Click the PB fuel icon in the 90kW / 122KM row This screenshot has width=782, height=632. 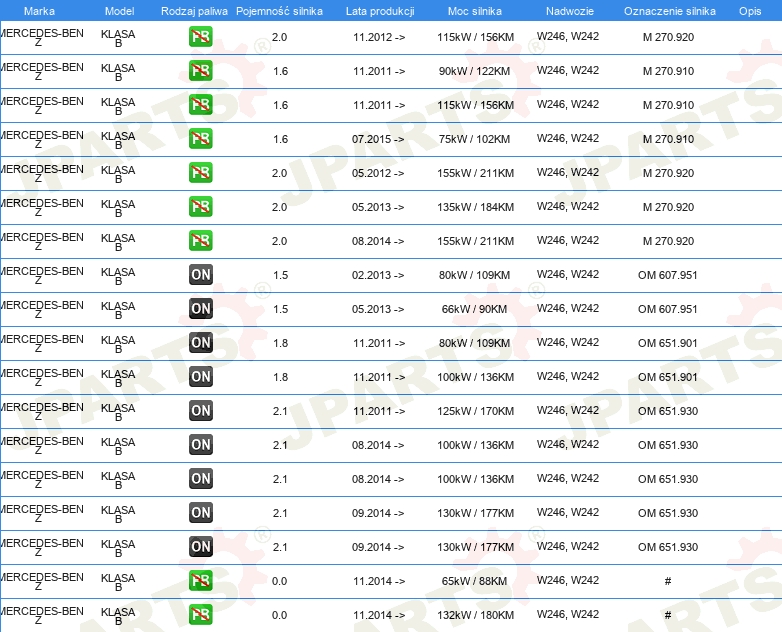(x=201, y=71)
